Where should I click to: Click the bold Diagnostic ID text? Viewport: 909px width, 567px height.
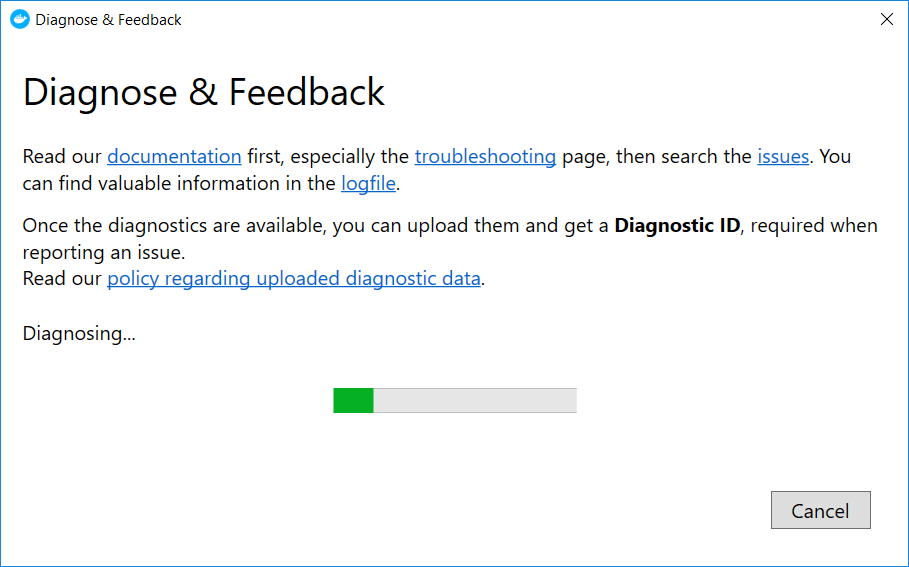pyautogui.click(x=677, y=225)
